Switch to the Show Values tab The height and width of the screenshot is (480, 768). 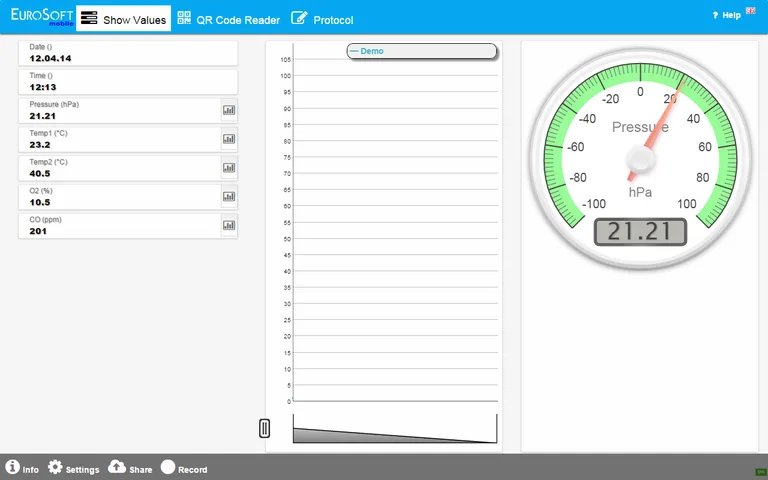coord(123,19)
